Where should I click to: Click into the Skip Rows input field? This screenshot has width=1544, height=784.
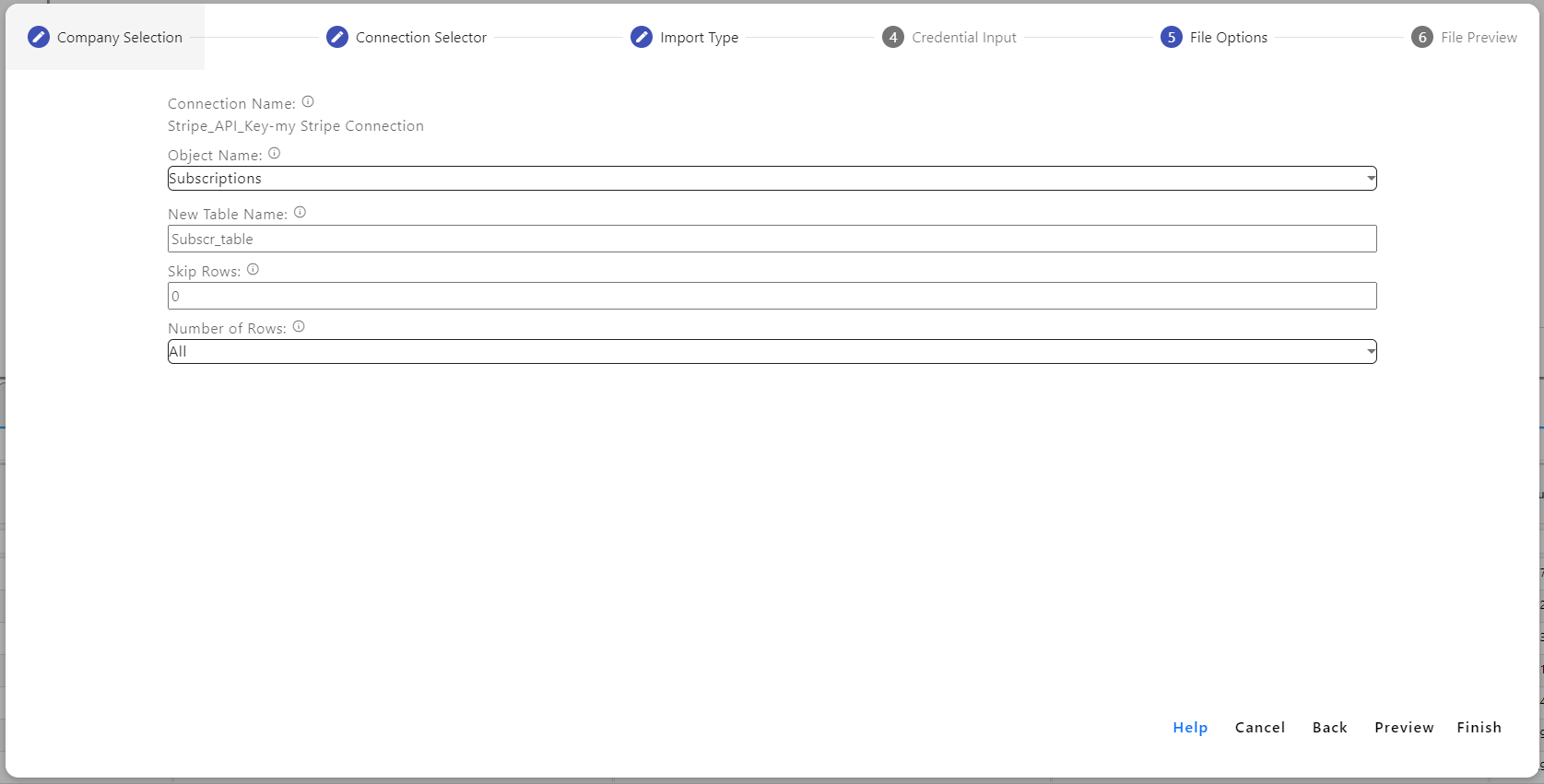click(x=772, y=296)
